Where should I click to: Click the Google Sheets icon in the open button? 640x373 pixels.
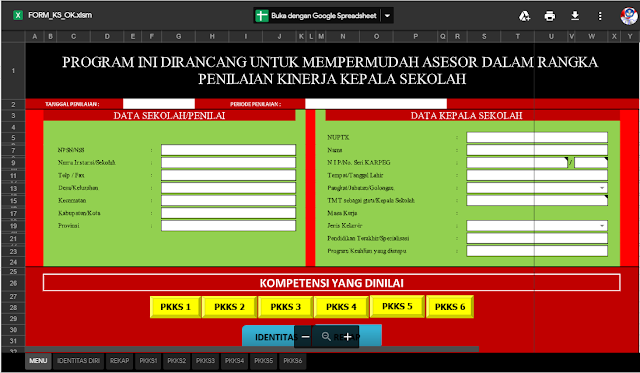point(262,16)
